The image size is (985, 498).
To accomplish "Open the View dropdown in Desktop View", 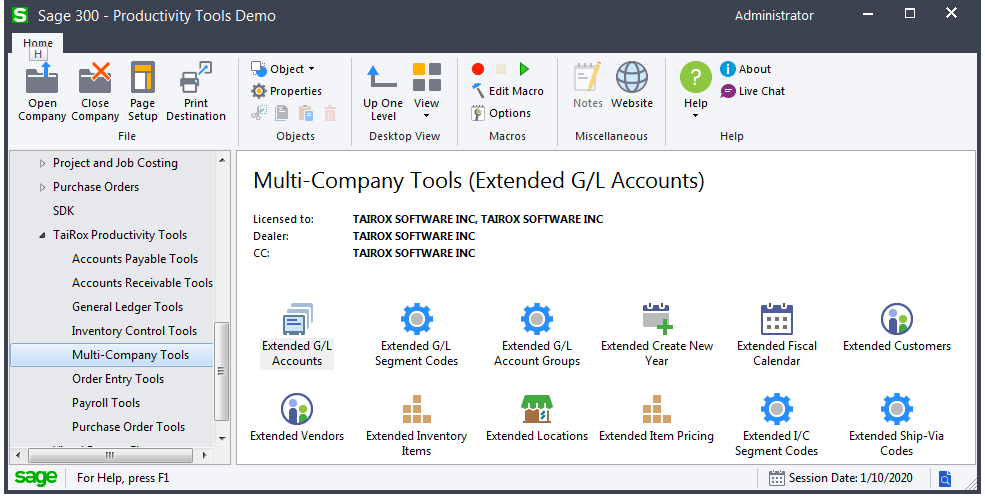I will (427, 88).
